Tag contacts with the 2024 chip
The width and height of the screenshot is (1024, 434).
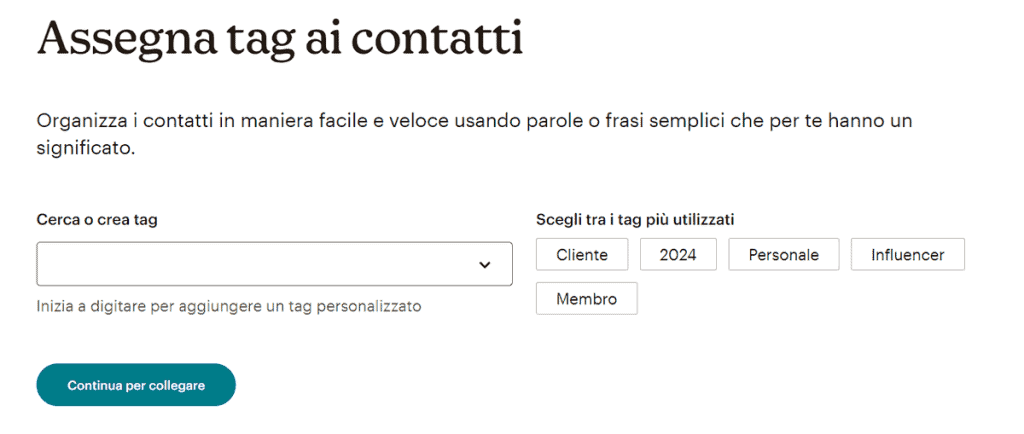click(678, 255)
